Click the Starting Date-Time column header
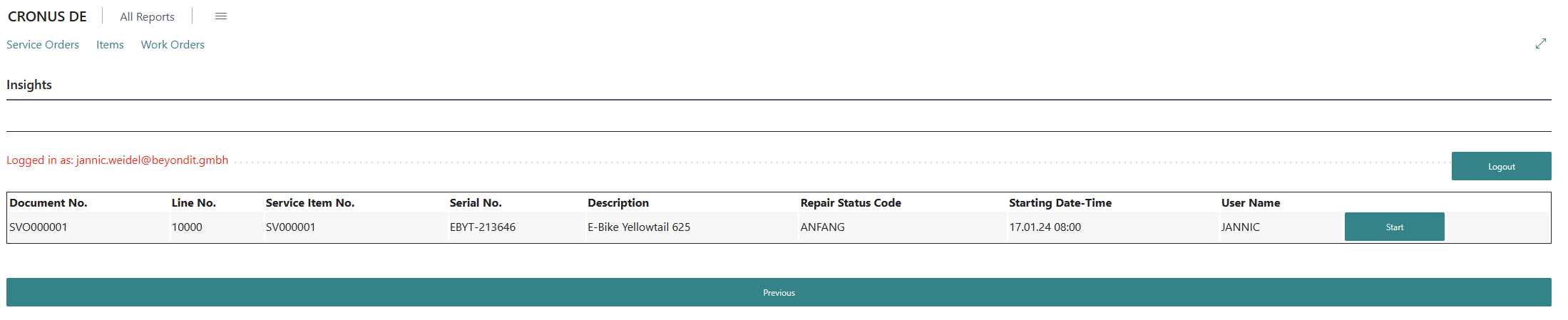Screen dimensions: 1568x320 click(x=1060, y=203)
